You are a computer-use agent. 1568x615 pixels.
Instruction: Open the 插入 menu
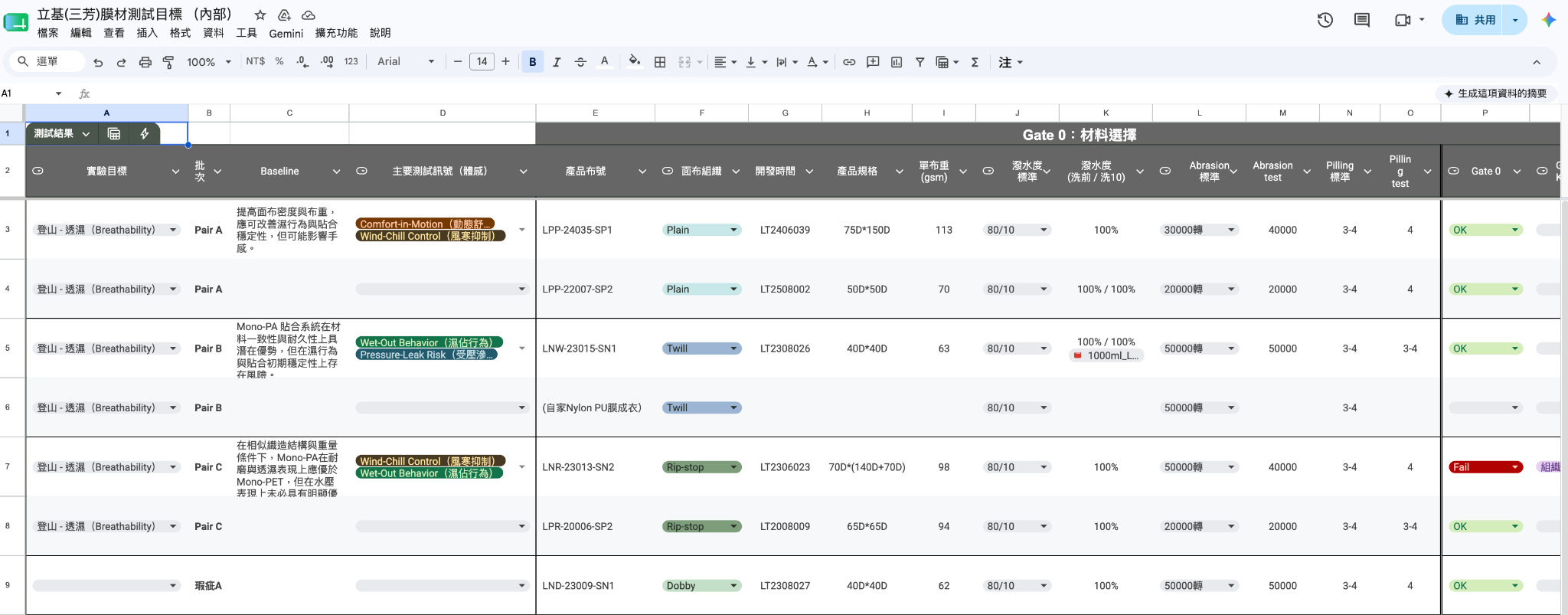pos(147,33)
